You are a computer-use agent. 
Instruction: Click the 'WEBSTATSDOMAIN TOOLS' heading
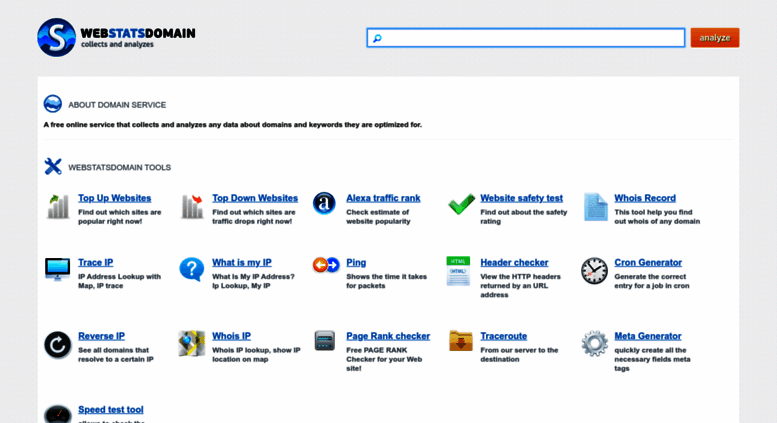point(119,167)
